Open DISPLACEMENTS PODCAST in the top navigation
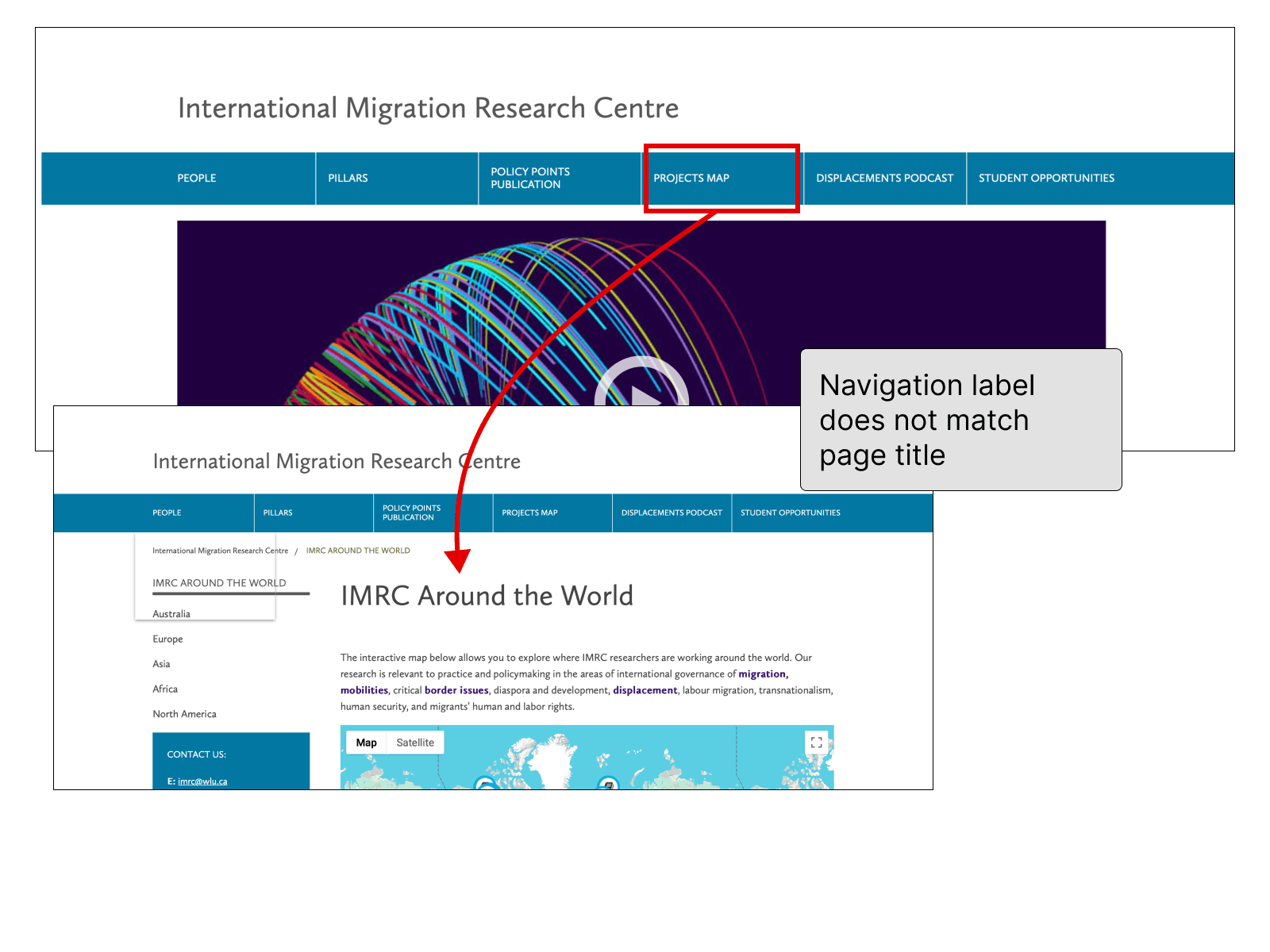 [884, 178]
